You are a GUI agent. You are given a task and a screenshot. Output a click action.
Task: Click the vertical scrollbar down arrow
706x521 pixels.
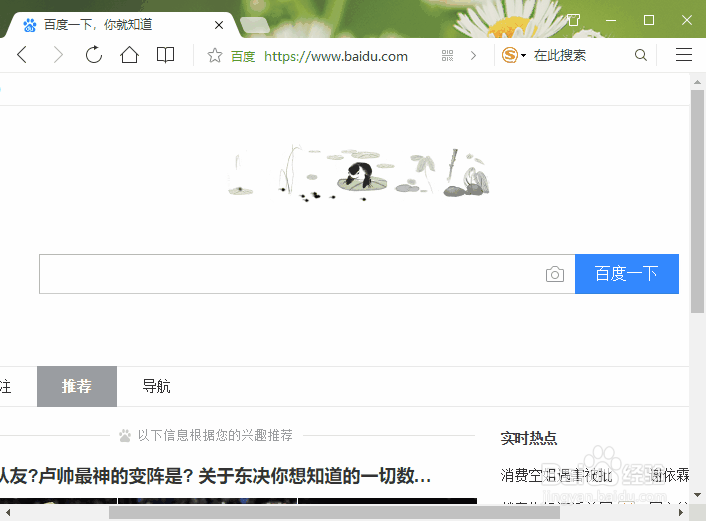click(697, 495)
